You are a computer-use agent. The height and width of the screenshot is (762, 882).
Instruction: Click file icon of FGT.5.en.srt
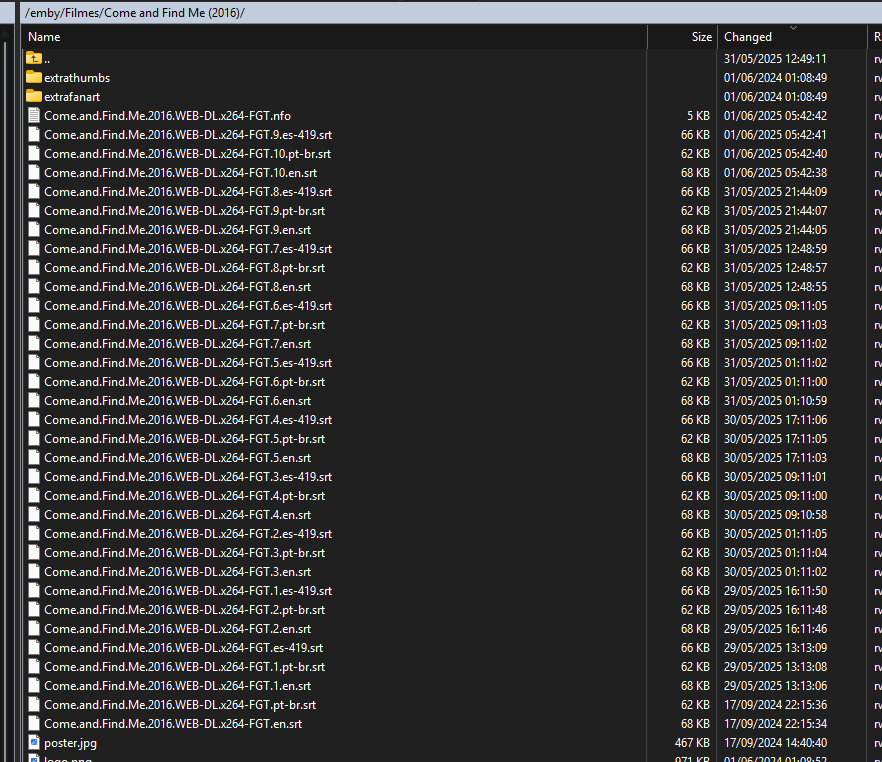pyautogui.click(x=34, y=458)
